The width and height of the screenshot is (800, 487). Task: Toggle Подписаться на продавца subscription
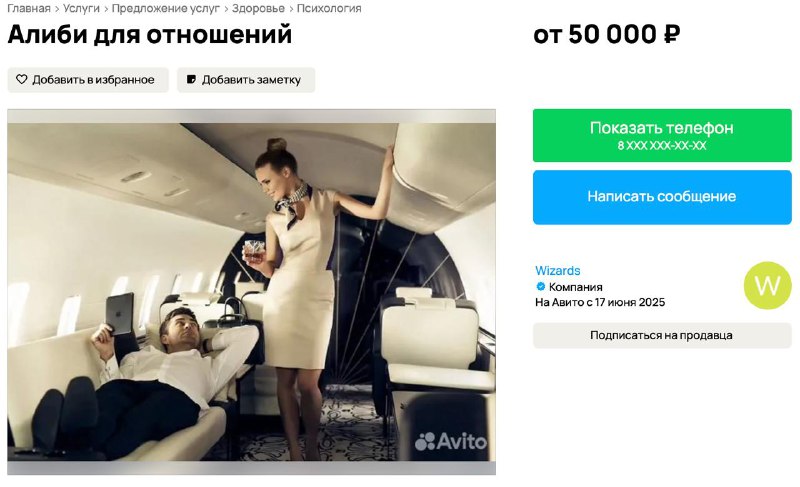[x=662, y=336]
